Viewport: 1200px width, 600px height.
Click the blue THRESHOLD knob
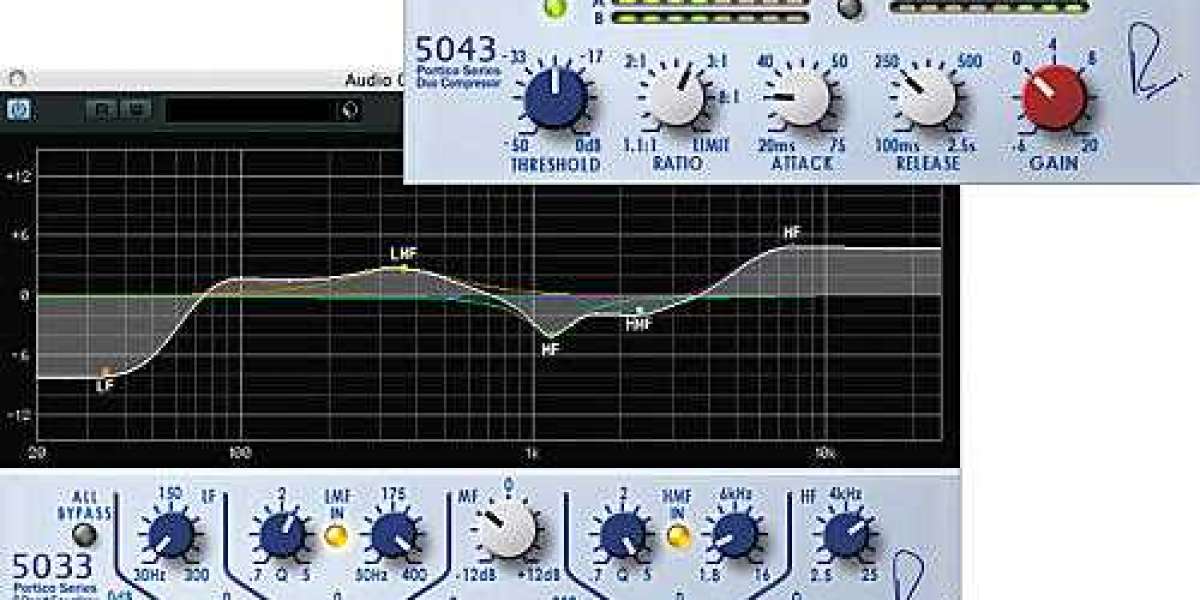pyautogui.click(x=555, y=97)
